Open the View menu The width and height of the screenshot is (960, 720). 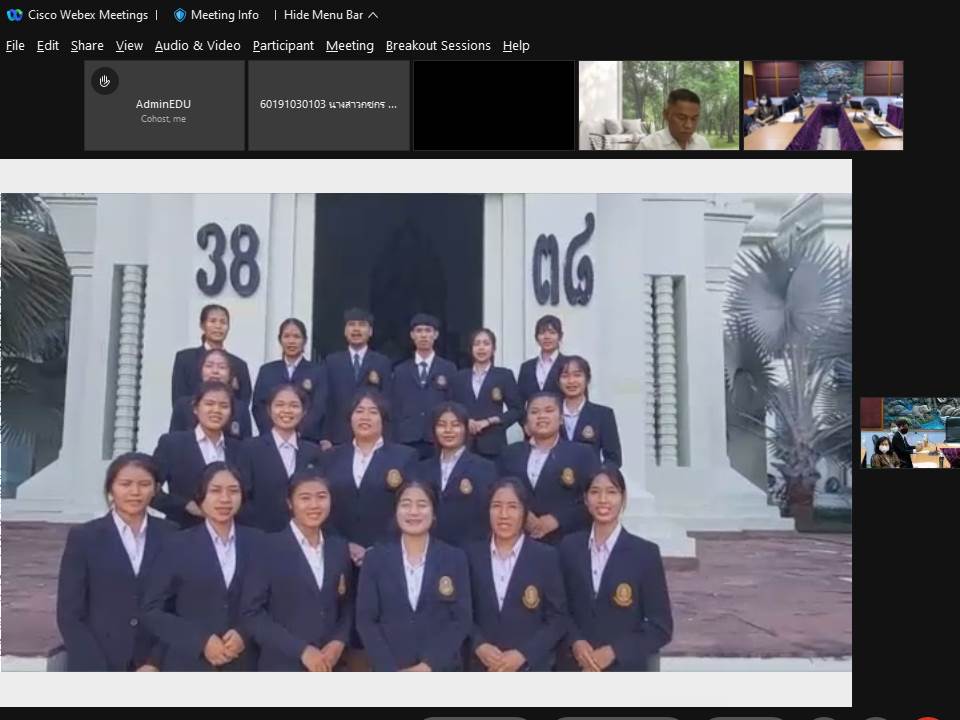click(129, 45)
